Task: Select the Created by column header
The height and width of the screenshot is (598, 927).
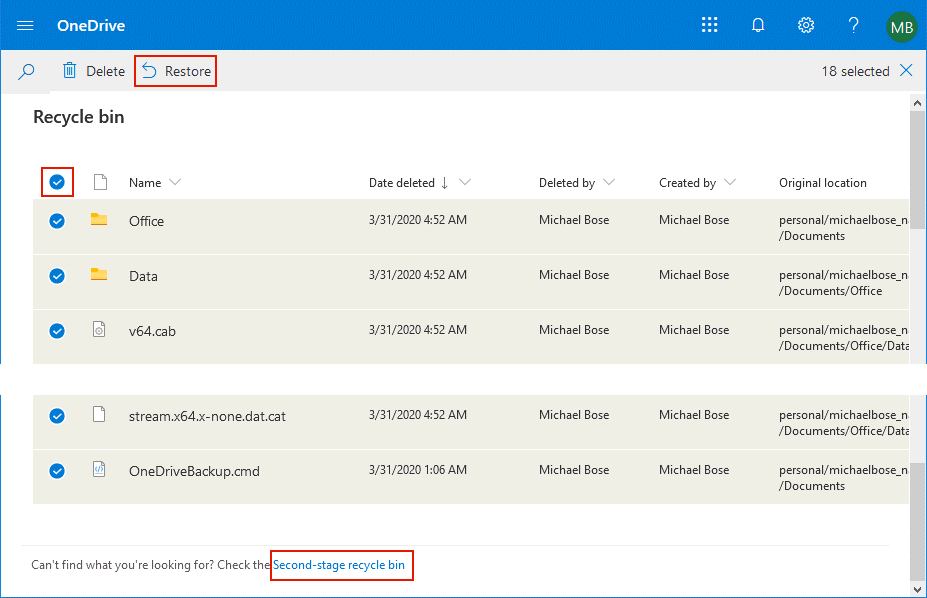Action: (x=697, y=182)
